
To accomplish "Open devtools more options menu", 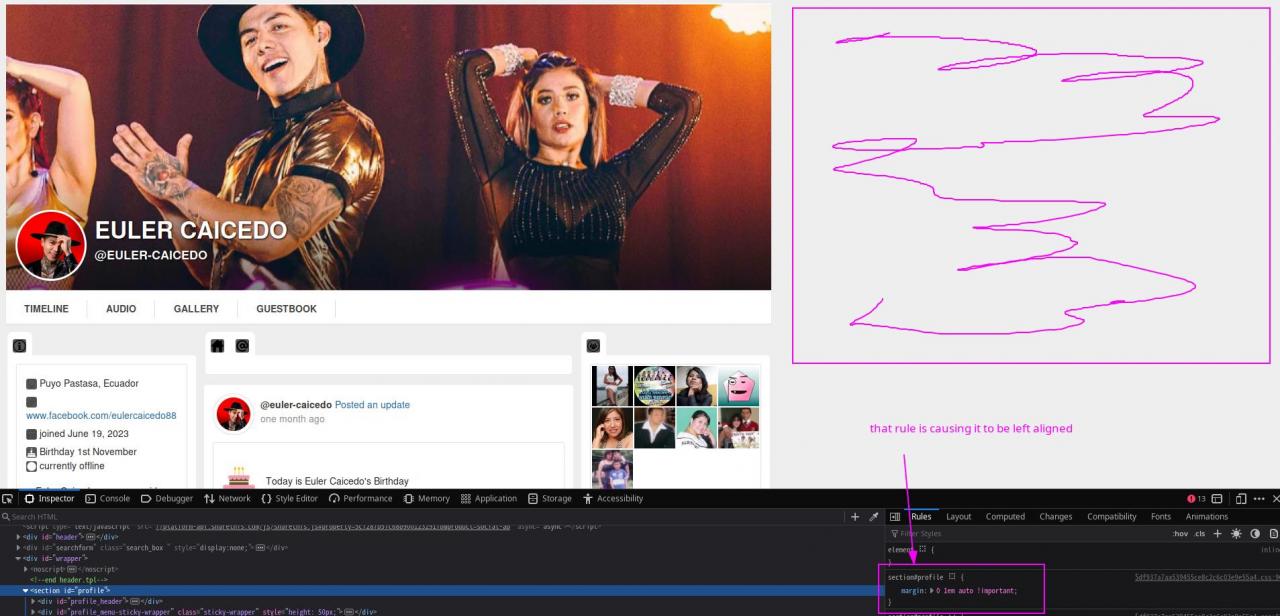I will click(1258, 498).
